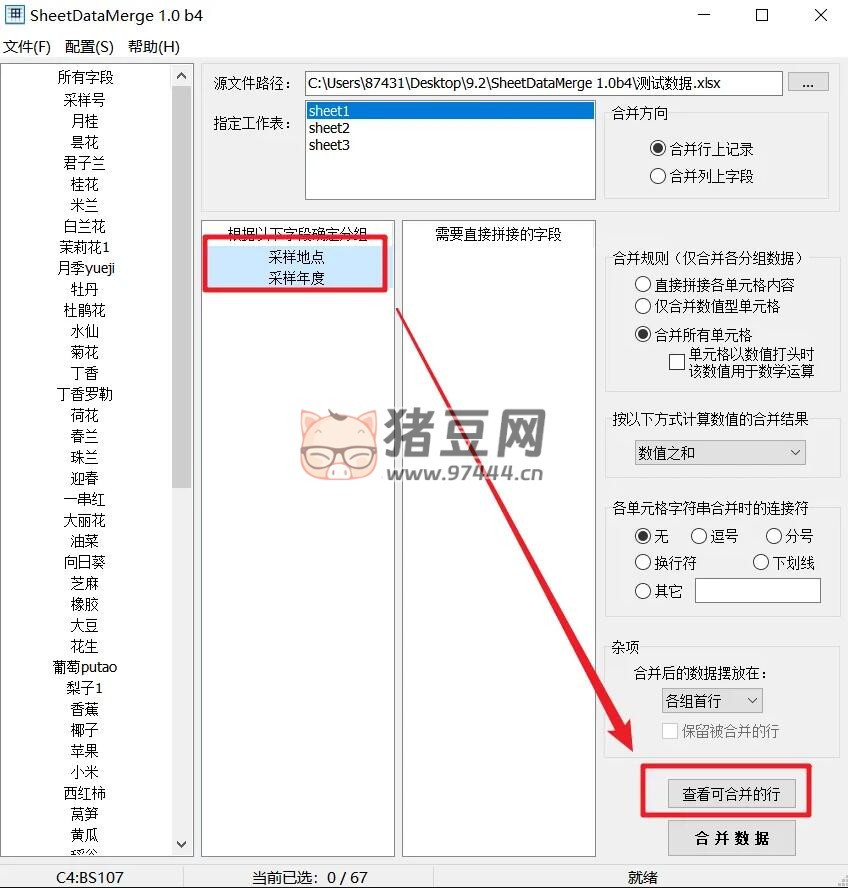Expand the 数值之和 calculation dropdown
Viewport: 848px width, 888px height.
(x=720, y=453)
